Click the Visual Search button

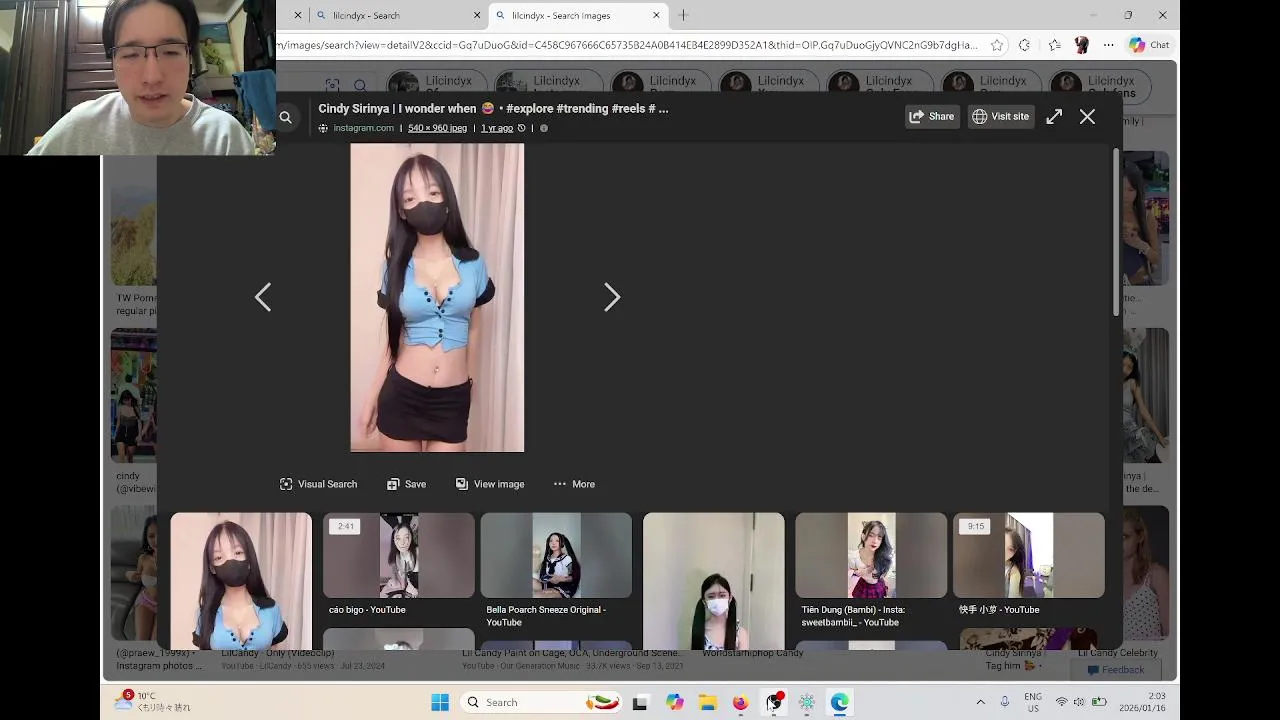(x=318, y=484)
